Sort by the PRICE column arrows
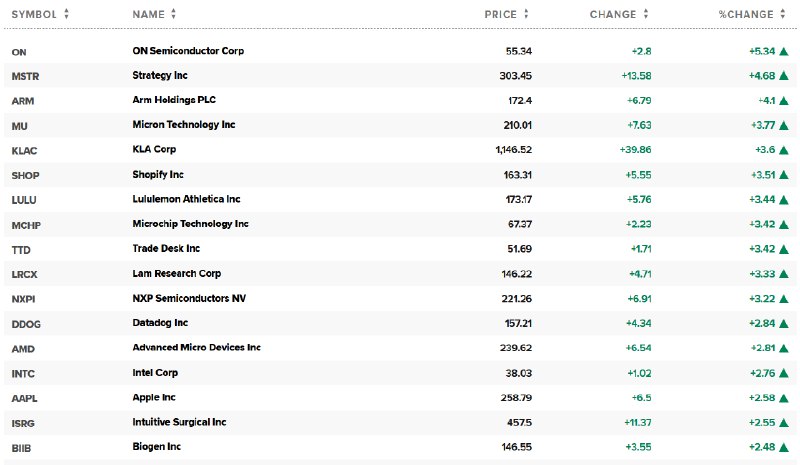Screen dimensions: 800x465 [526, 14]
